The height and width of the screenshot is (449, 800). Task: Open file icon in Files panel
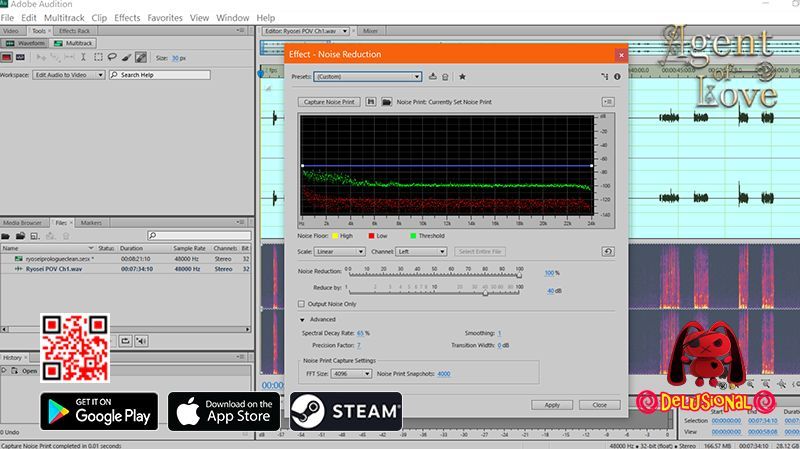click(6, 236)
